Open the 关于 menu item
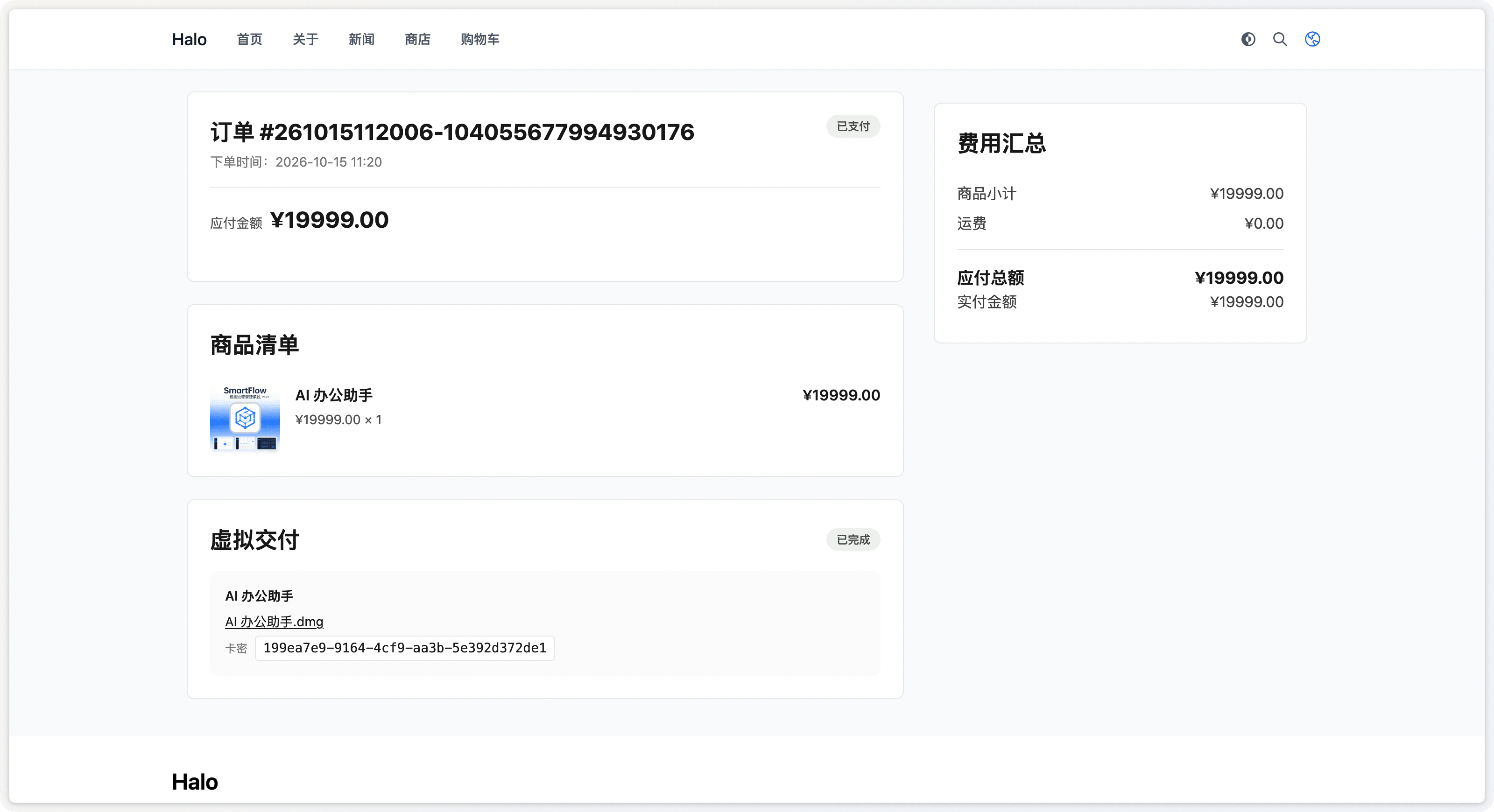Screen dimensions: 1494x812 pyautogui.click(x=306, y=39)
